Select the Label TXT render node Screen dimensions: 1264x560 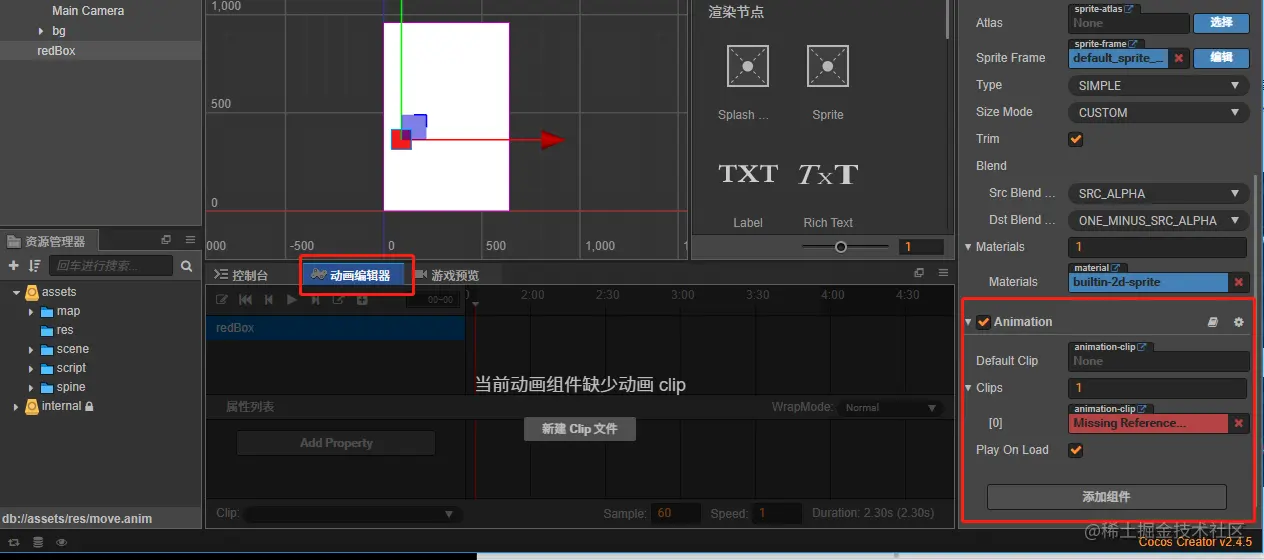pos(748,174)
